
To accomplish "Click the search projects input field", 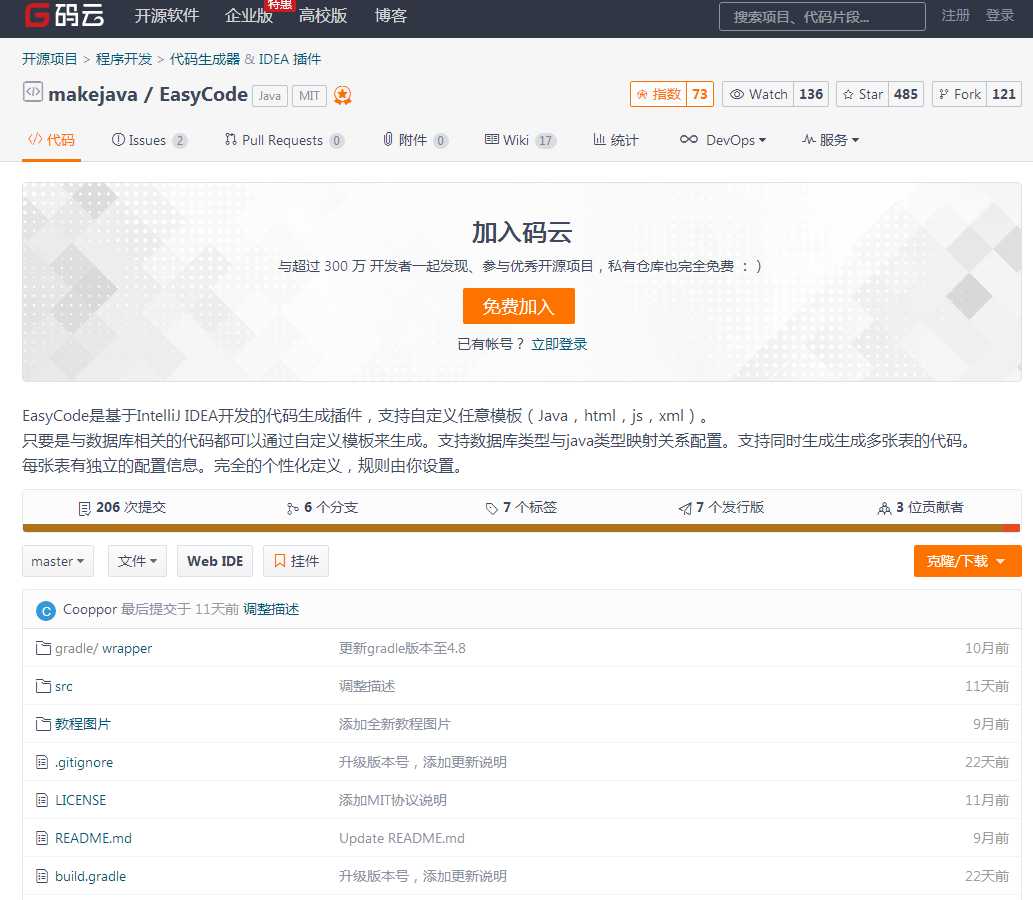I will pos(822,16).
